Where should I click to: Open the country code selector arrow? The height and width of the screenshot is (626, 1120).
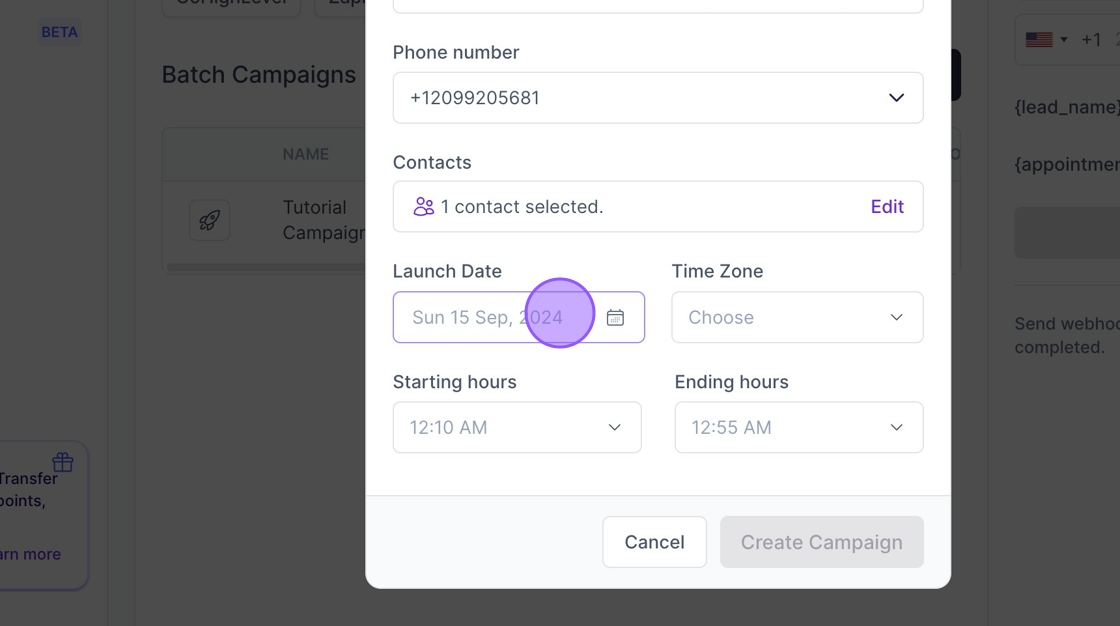coord(1064,39)
